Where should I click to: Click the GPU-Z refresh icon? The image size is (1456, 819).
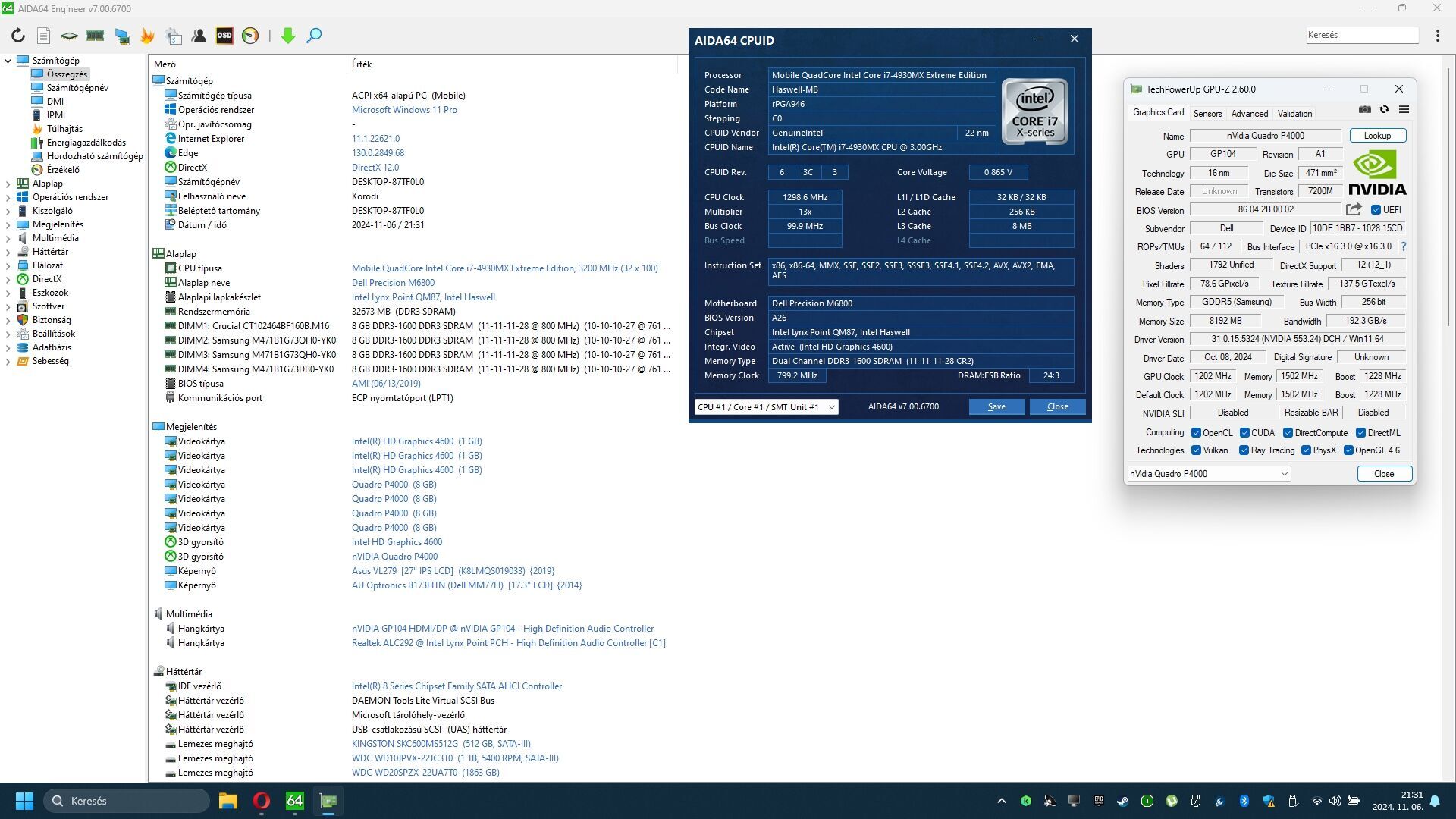point(1384,110)
